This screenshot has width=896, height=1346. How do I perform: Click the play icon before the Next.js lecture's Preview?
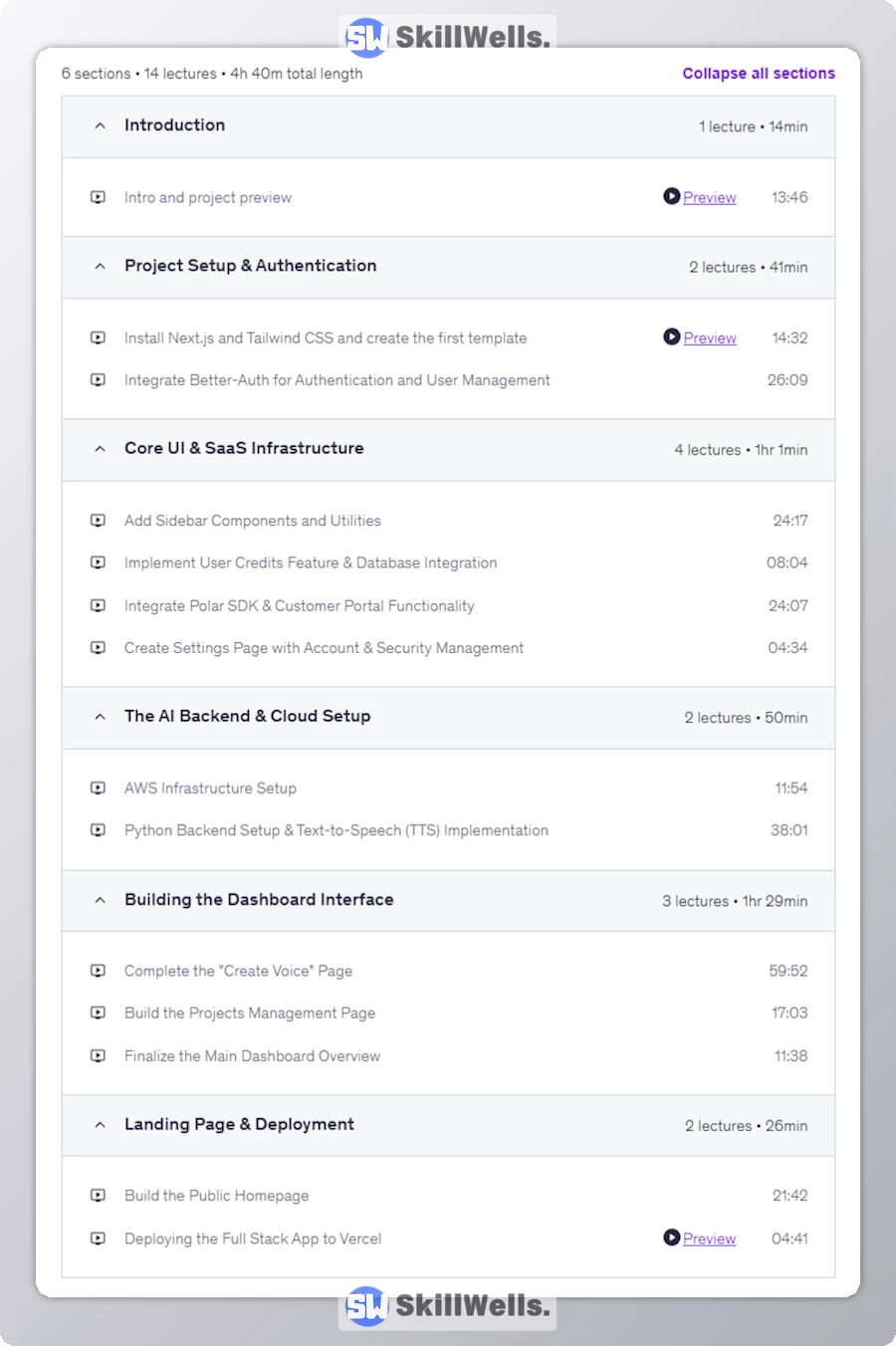(672, 337)
